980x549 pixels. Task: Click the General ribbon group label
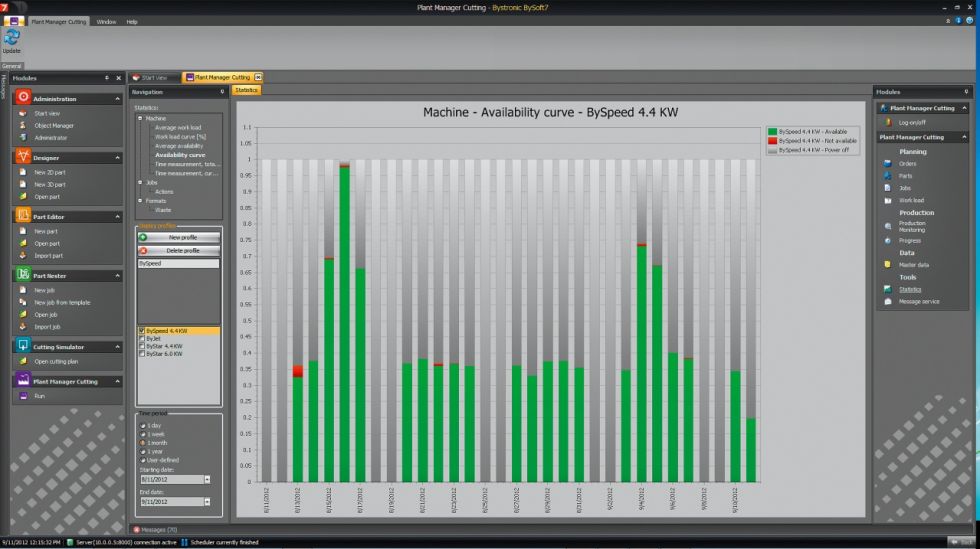coord(11,66)
